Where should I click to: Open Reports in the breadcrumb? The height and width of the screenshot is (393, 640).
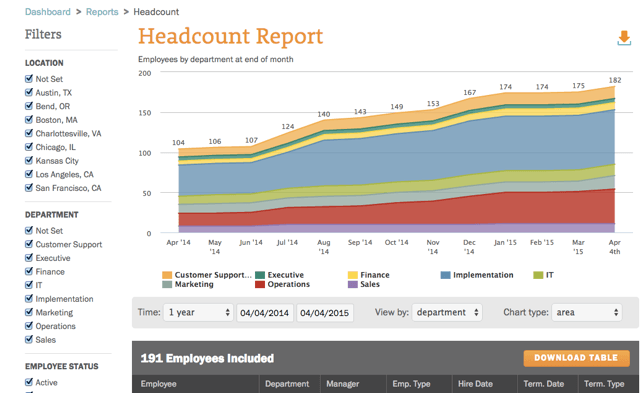102,12
